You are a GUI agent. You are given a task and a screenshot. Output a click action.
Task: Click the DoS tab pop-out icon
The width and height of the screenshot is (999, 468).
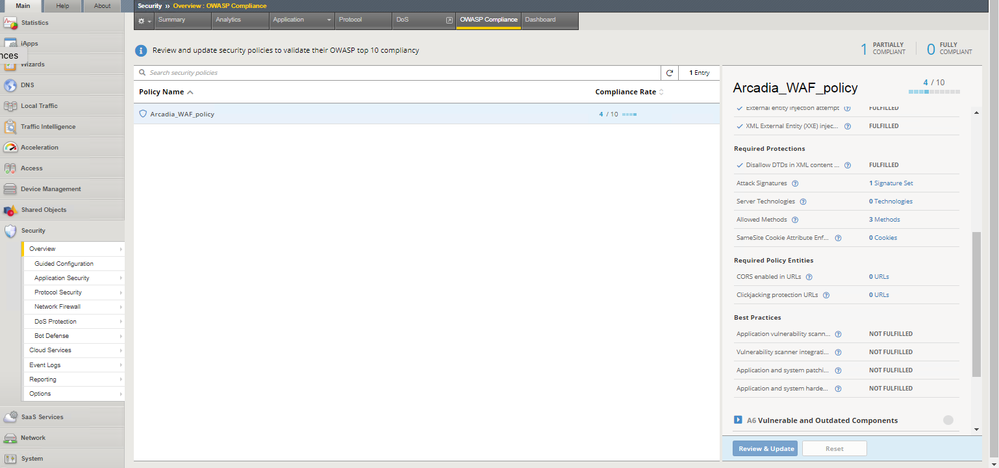pos(449,20)
